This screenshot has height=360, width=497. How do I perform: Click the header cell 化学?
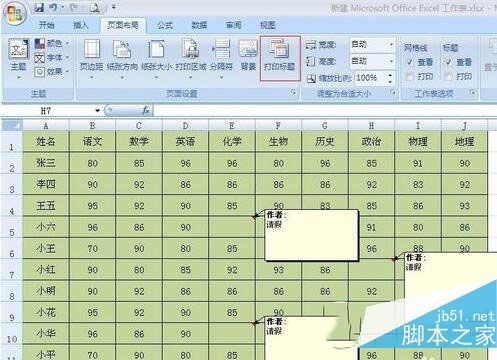[x=232, y=142]
